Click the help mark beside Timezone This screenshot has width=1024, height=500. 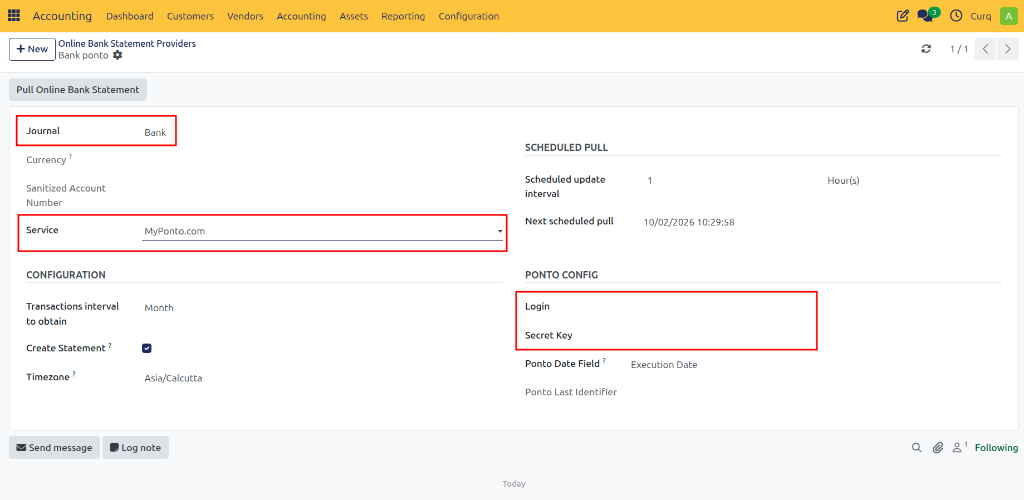tap(74, 374)
